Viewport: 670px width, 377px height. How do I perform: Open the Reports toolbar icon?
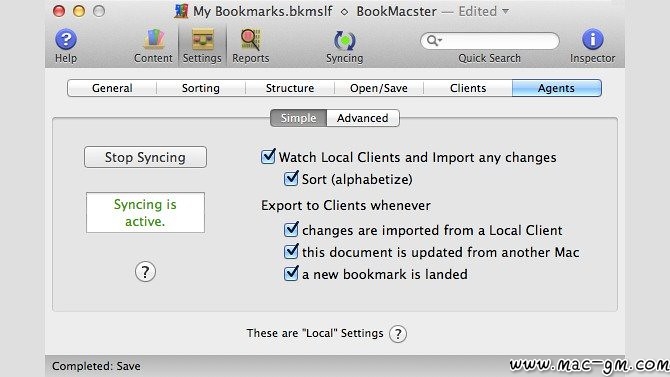point(251,40)
